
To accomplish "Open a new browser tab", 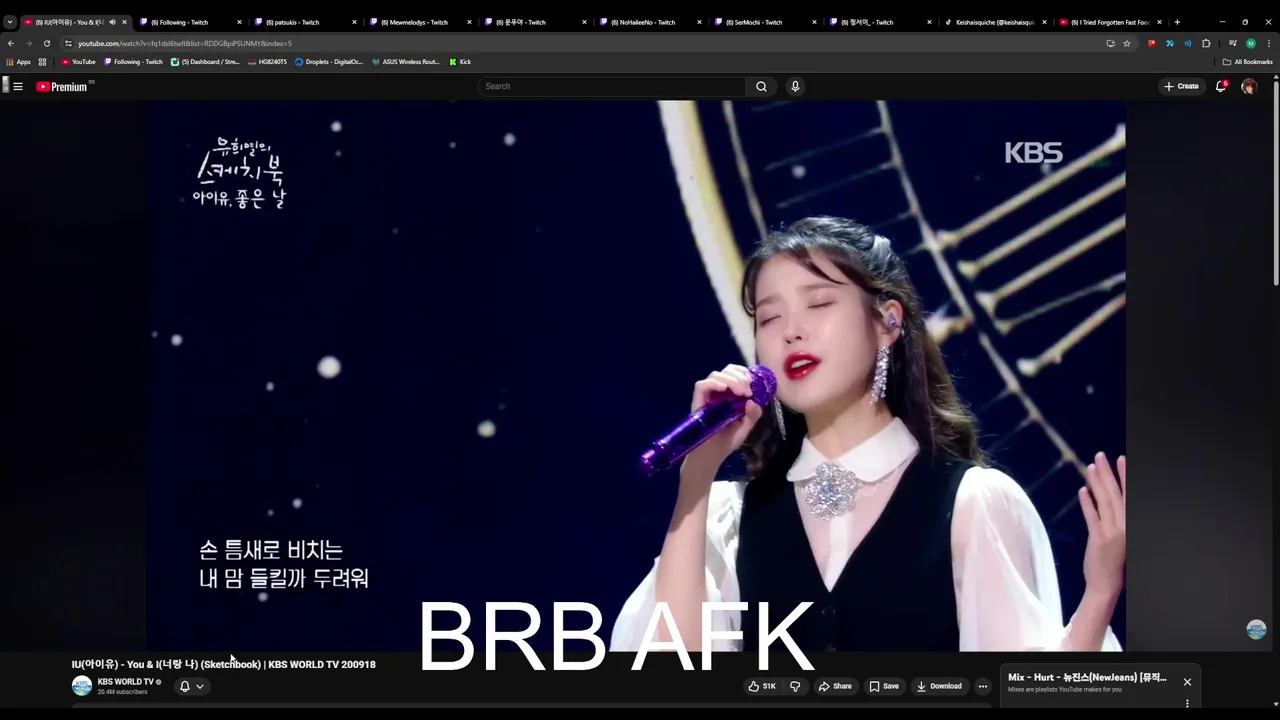I will coord(1177,22).
